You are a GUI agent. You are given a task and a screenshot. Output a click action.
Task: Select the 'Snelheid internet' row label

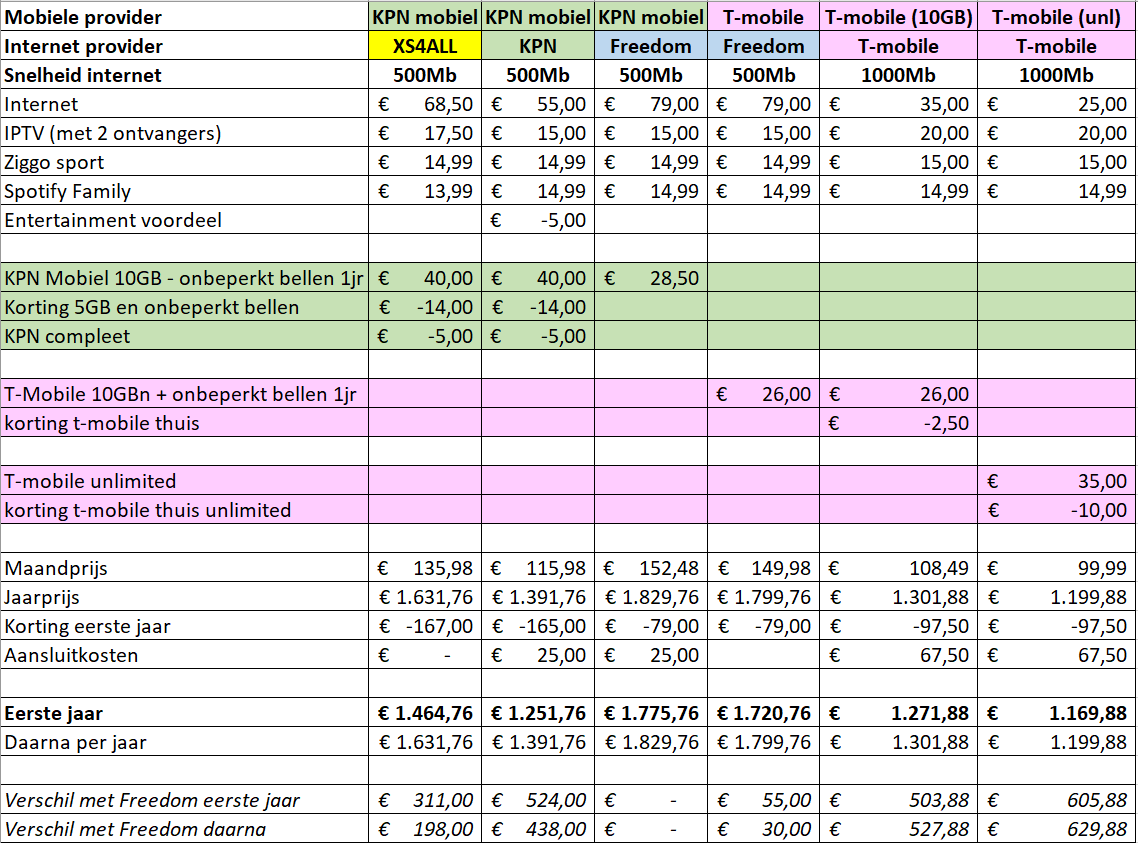click(x=184, y=75)
